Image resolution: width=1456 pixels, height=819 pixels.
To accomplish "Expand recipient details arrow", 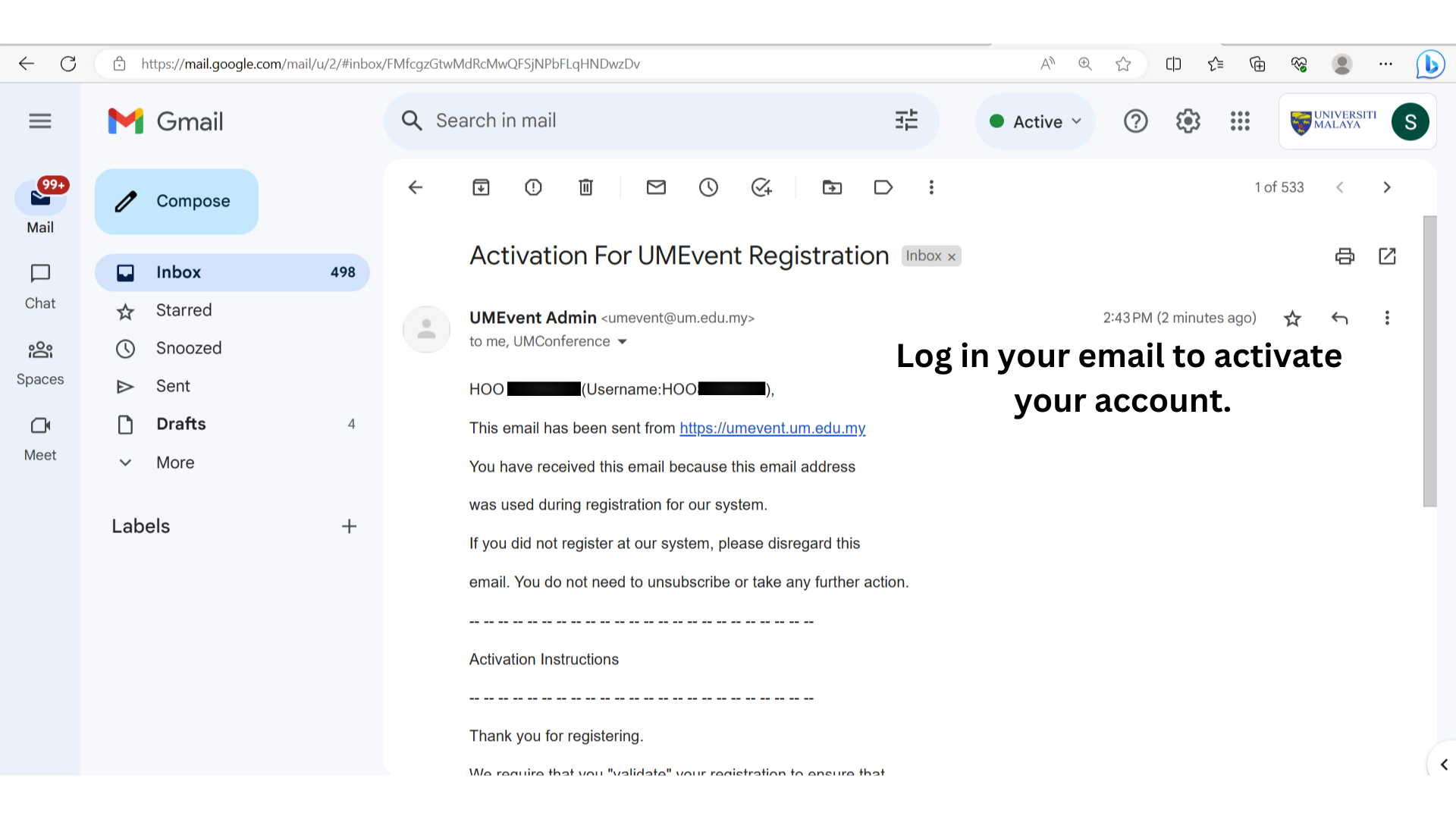I will click(x=623, y=342).
